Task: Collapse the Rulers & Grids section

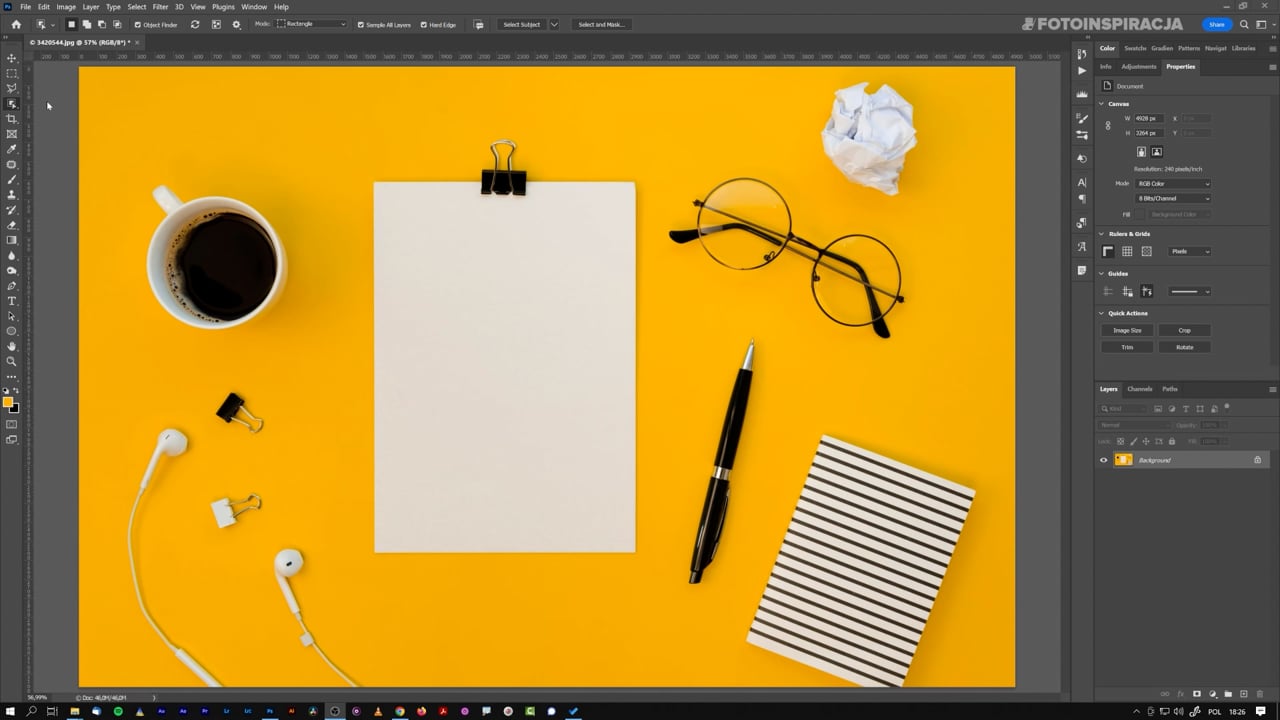Action: coord(1102,234)
